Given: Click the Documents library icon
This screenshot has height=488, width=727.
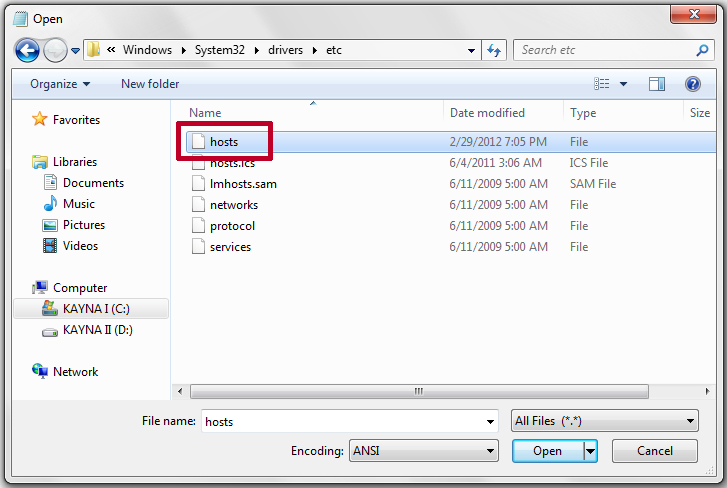Looking at the screenshot, I should 50,182.
